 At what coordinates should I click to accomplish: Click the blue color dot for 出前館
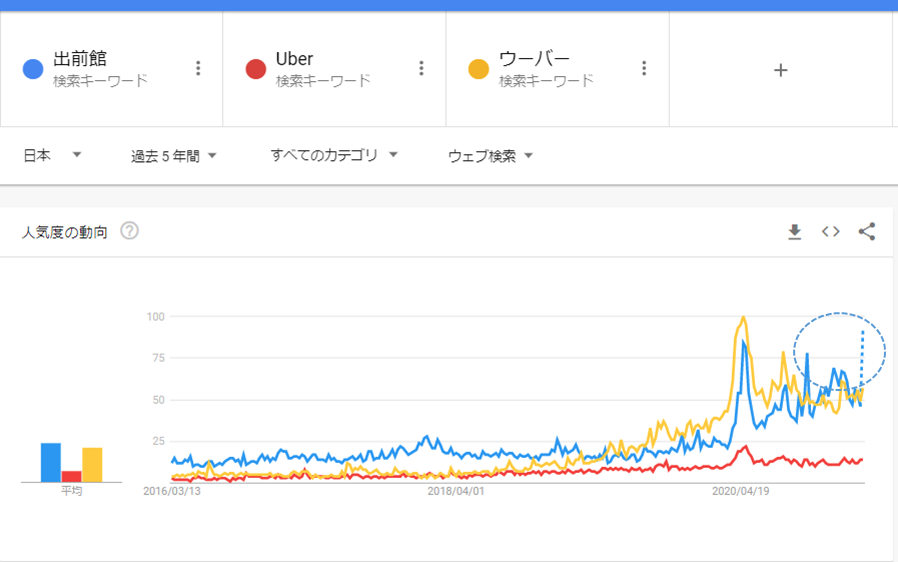(x=33, y=69)
